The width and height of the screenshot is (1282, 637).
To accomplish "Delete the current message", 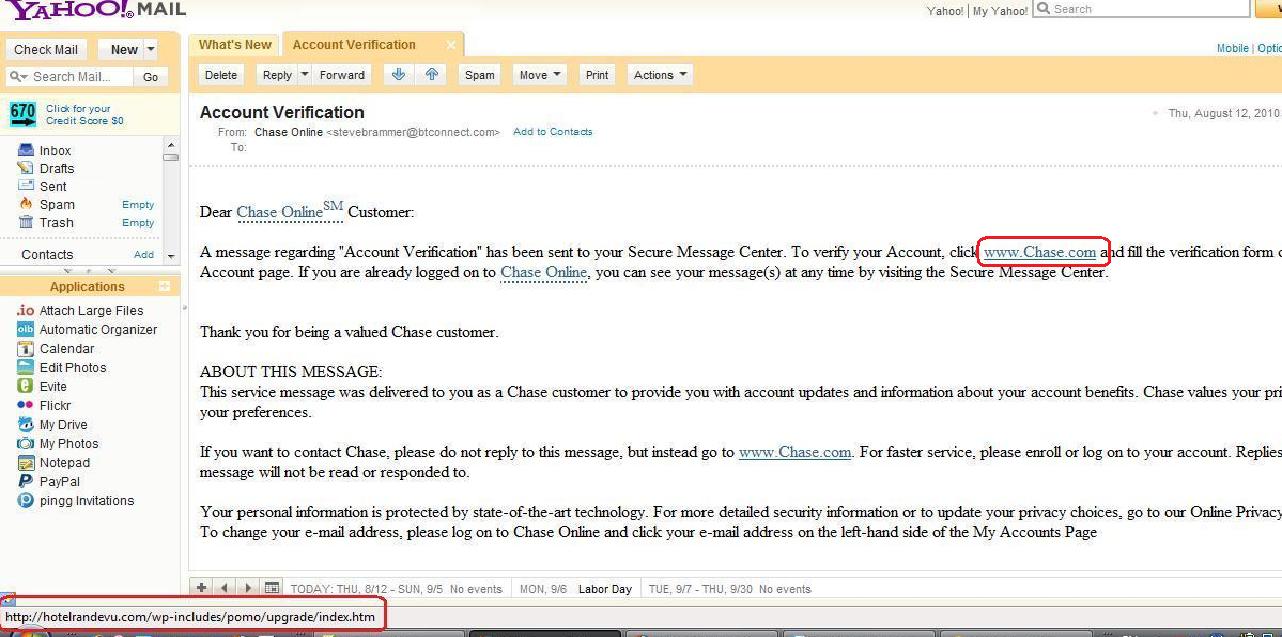I will pyautogui.click(x=221, y=75).
